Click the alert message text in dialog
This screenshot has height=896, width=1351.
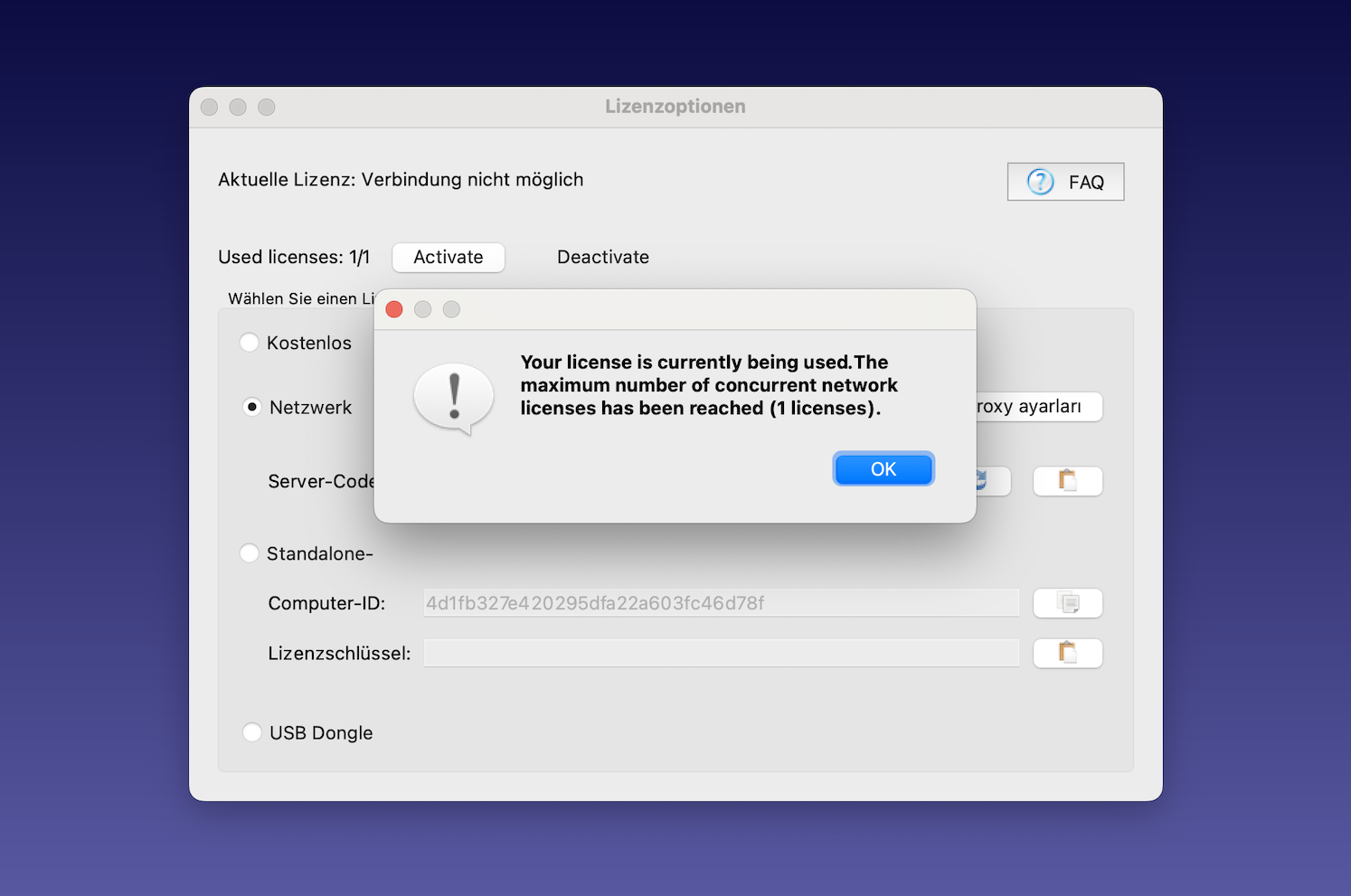(708, 385)
